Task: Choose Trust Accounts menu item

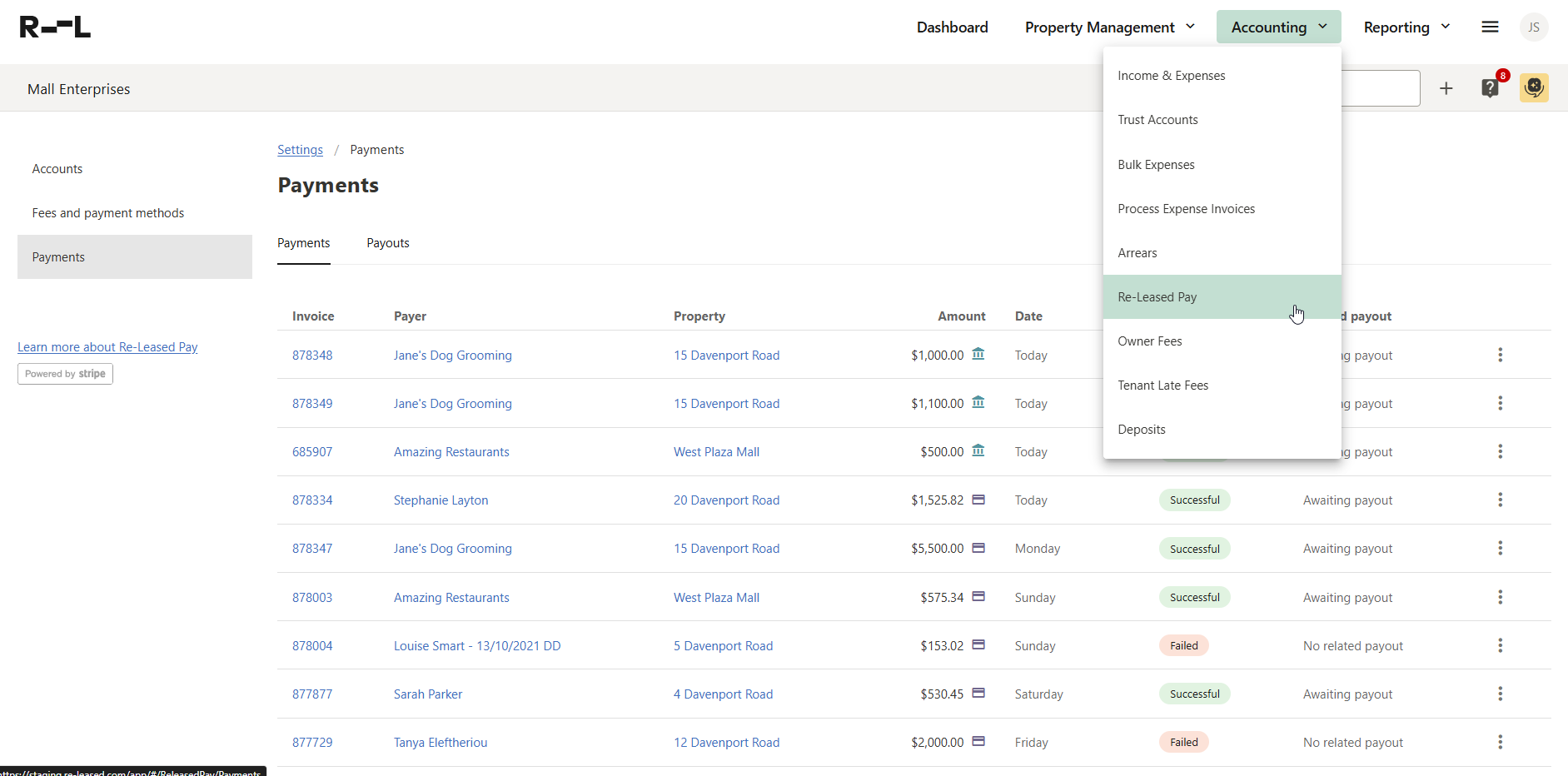Action: coord(1157,120)
